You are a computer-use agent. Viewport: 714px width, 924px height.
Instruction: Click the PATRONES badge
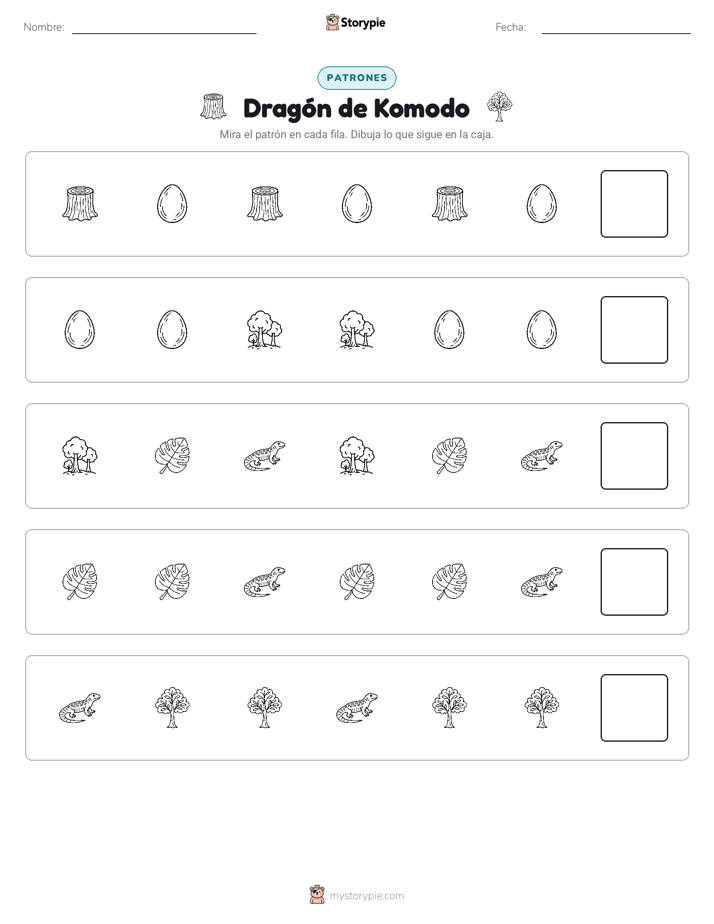357,78
